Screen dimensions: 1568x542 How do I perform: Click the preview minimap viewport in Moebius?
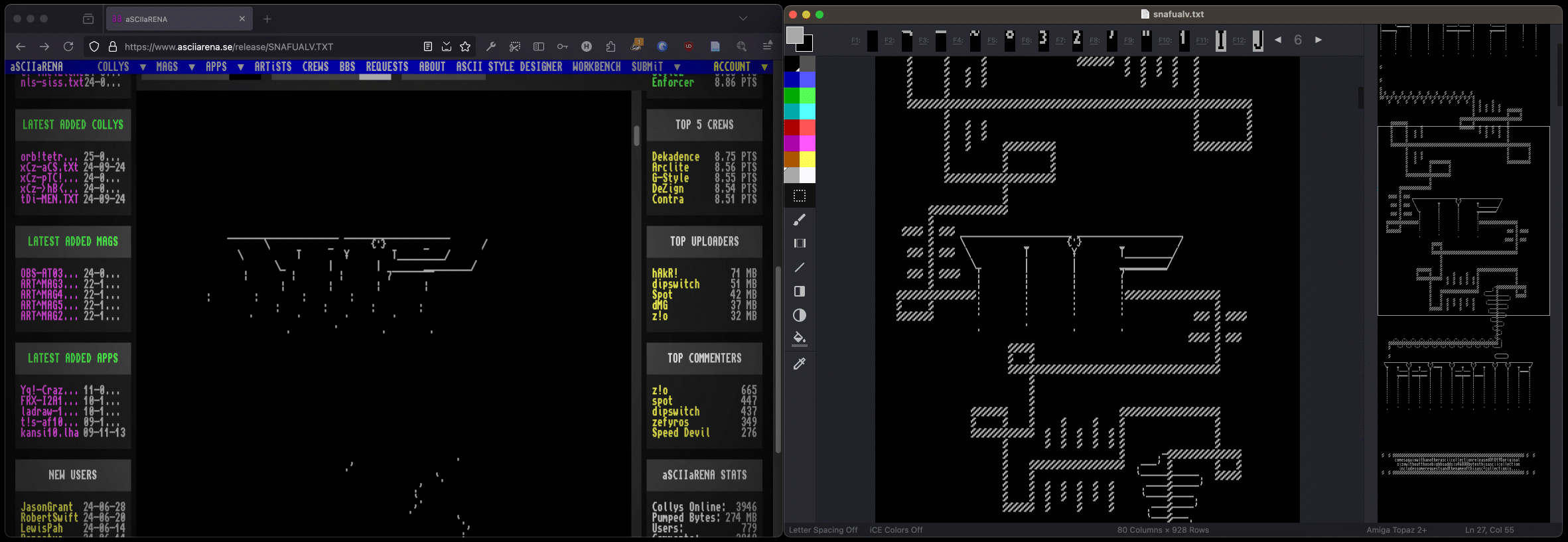pos(1464,221)
